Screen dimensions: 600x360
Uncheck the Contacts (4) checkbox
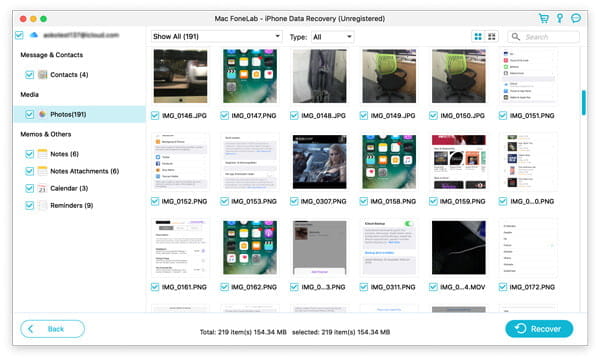click(x=29, y=75)
